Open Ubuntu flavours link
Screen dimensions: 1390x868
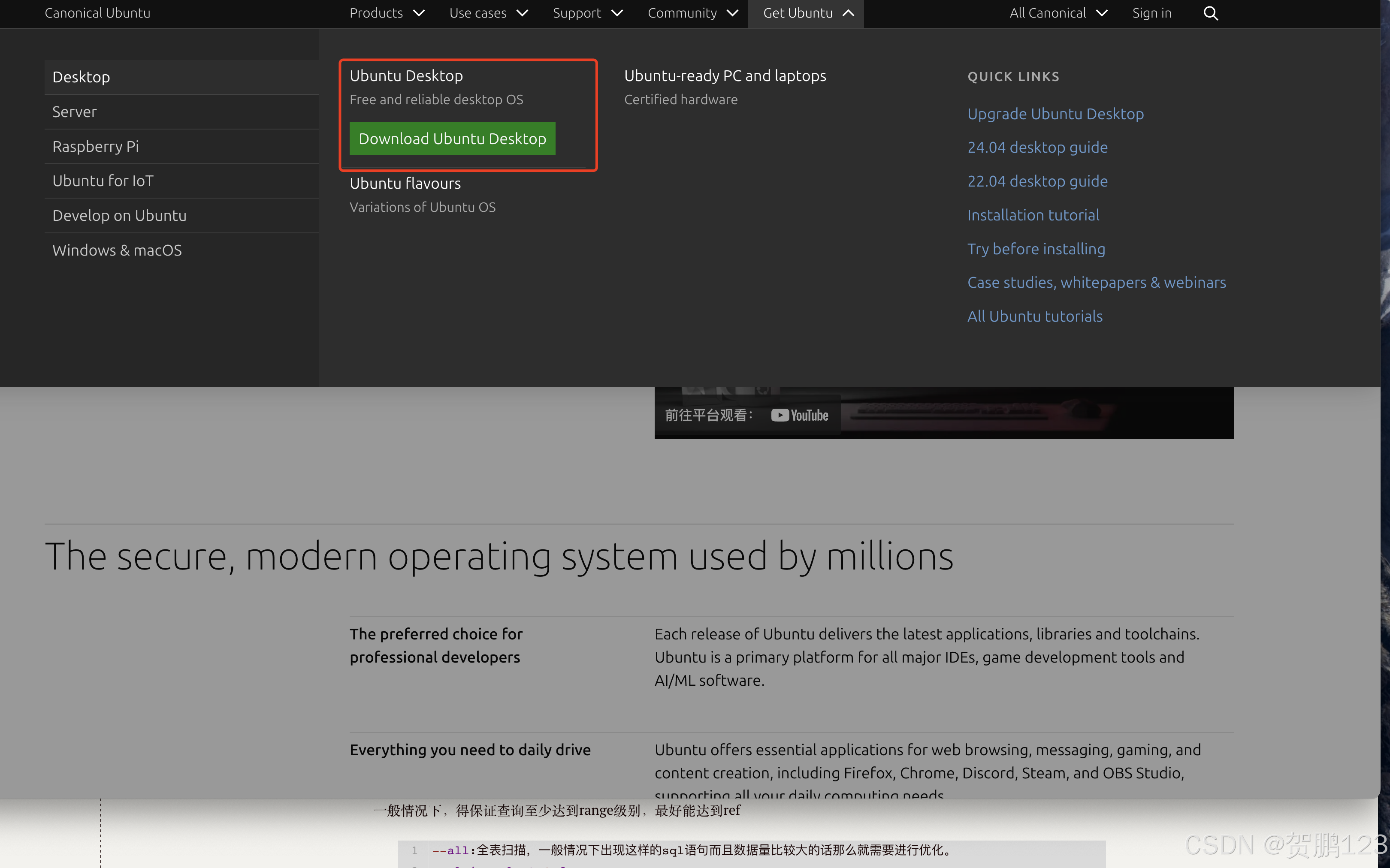tap(405, 183)
